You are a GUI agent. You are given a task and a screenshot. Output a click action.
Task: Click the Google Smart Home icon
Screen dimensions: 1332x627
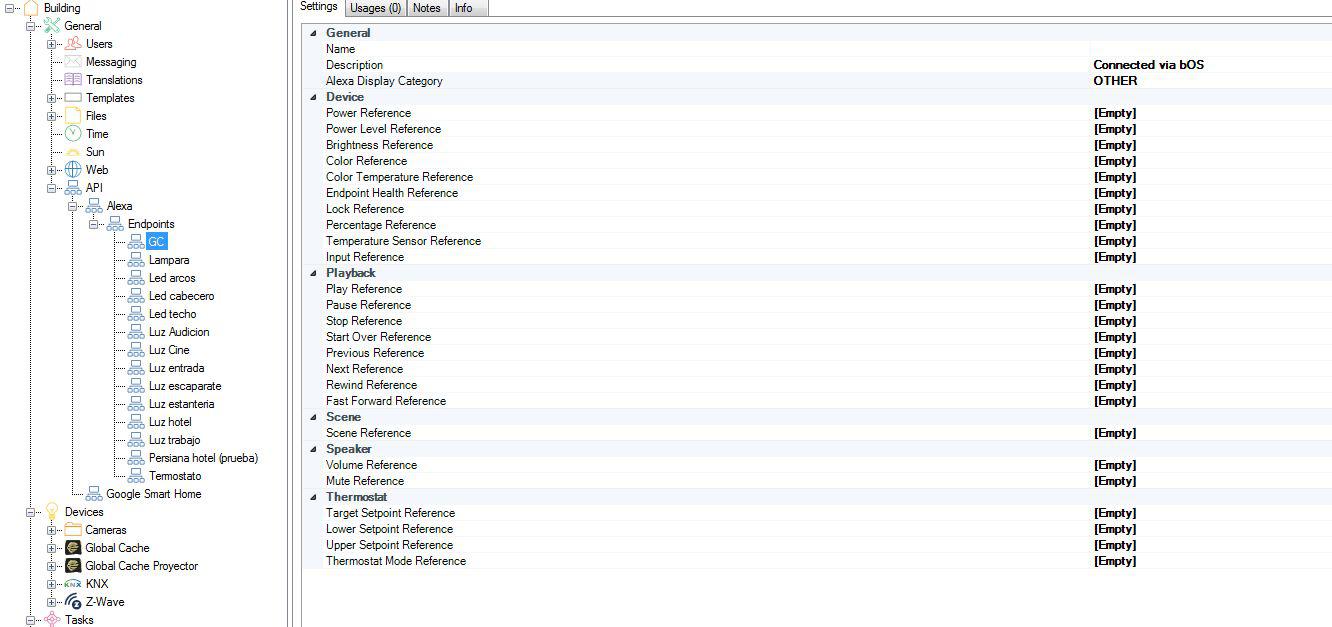[x=94, y=494]
